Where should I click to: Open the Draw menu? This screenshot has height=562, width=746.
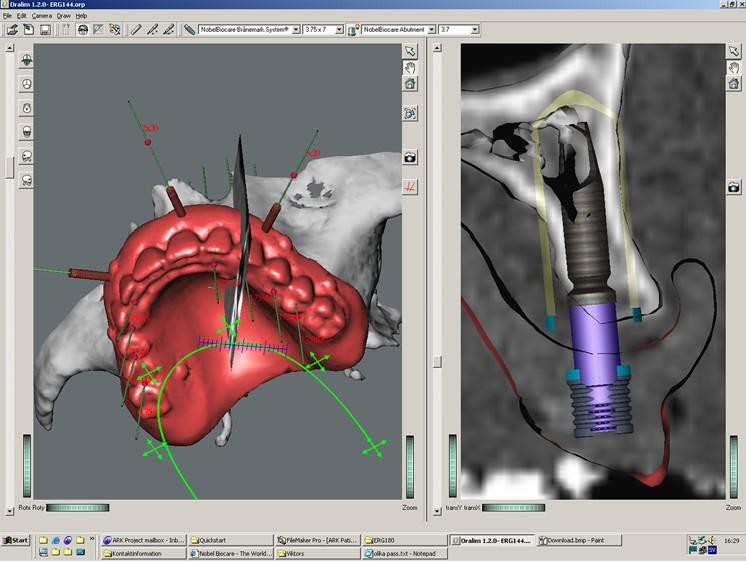coord(64,16)
